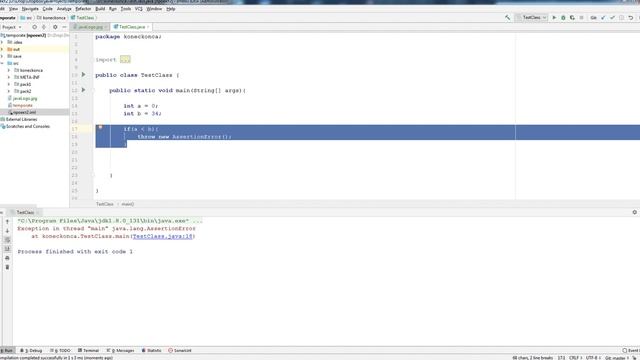Select Scratches and Consoles node
The image size is (640, 360).
[27, 127]
